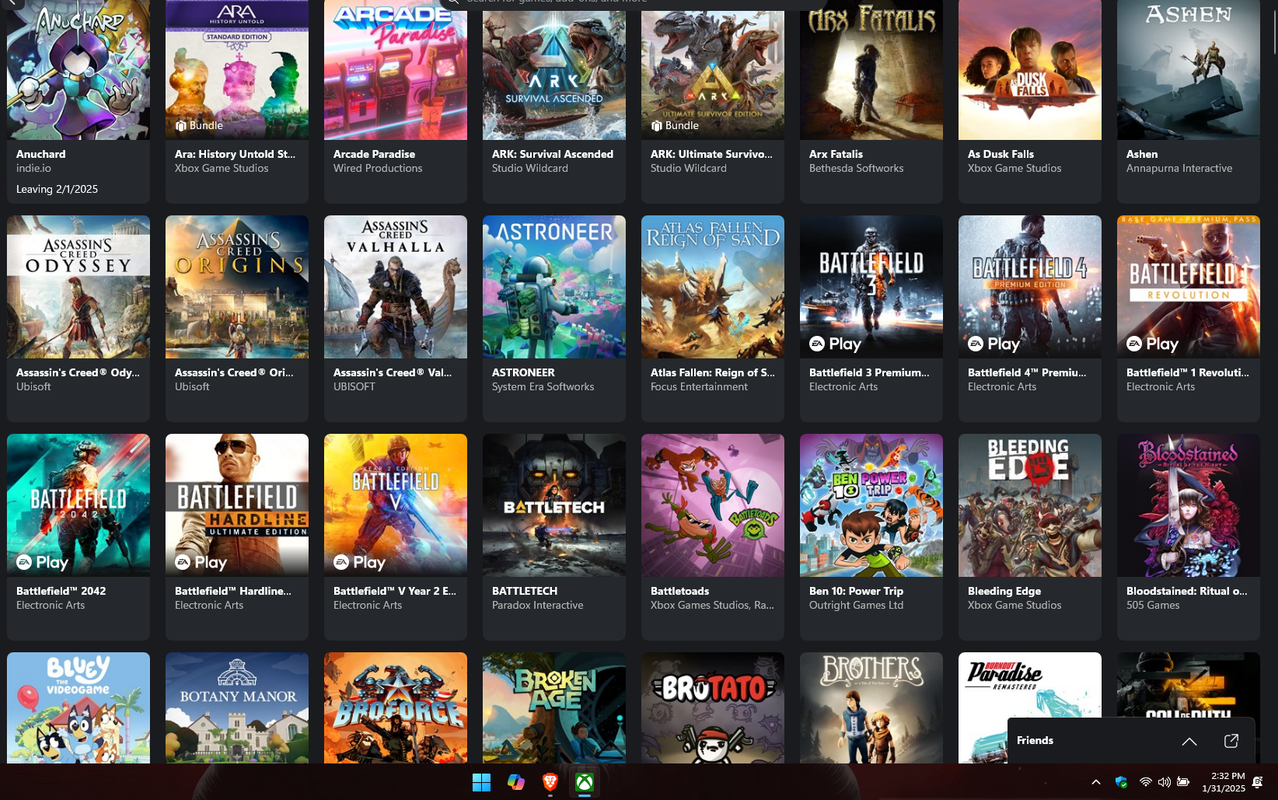Show hidden system tray icons
1278x800 pixels.
coord(1096,782)
